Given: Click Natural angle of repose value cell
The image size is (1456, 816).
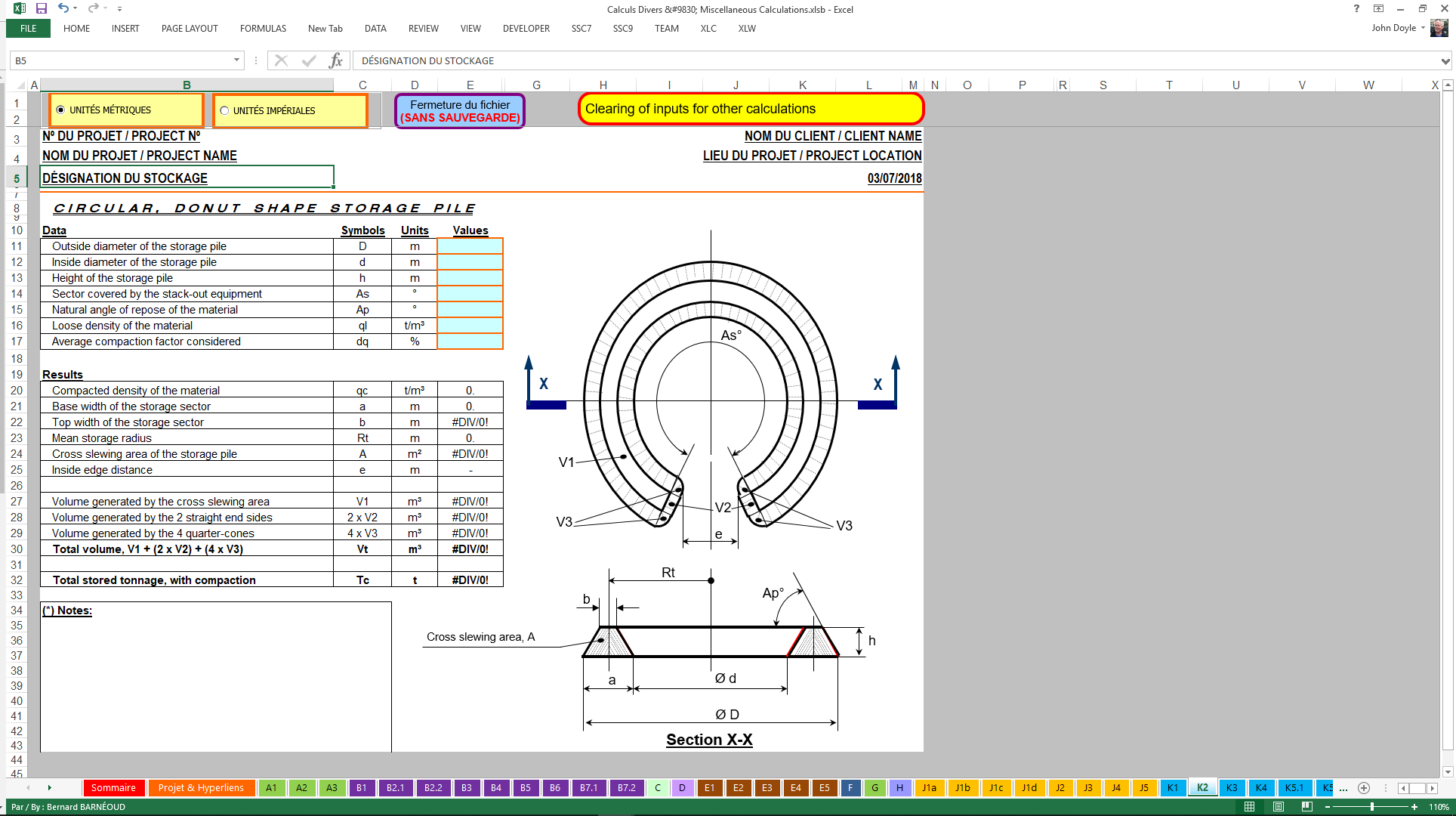Looking at the screenshot, I should coord(470,310).
